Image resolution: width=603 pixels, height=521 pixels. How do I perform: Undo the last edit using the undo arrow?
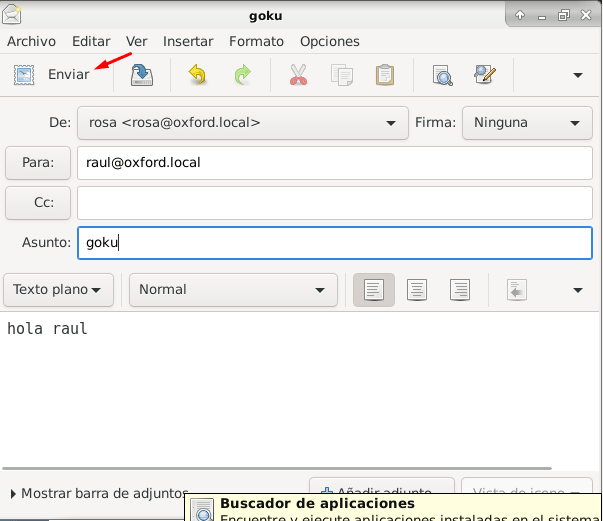click(198, 75)
